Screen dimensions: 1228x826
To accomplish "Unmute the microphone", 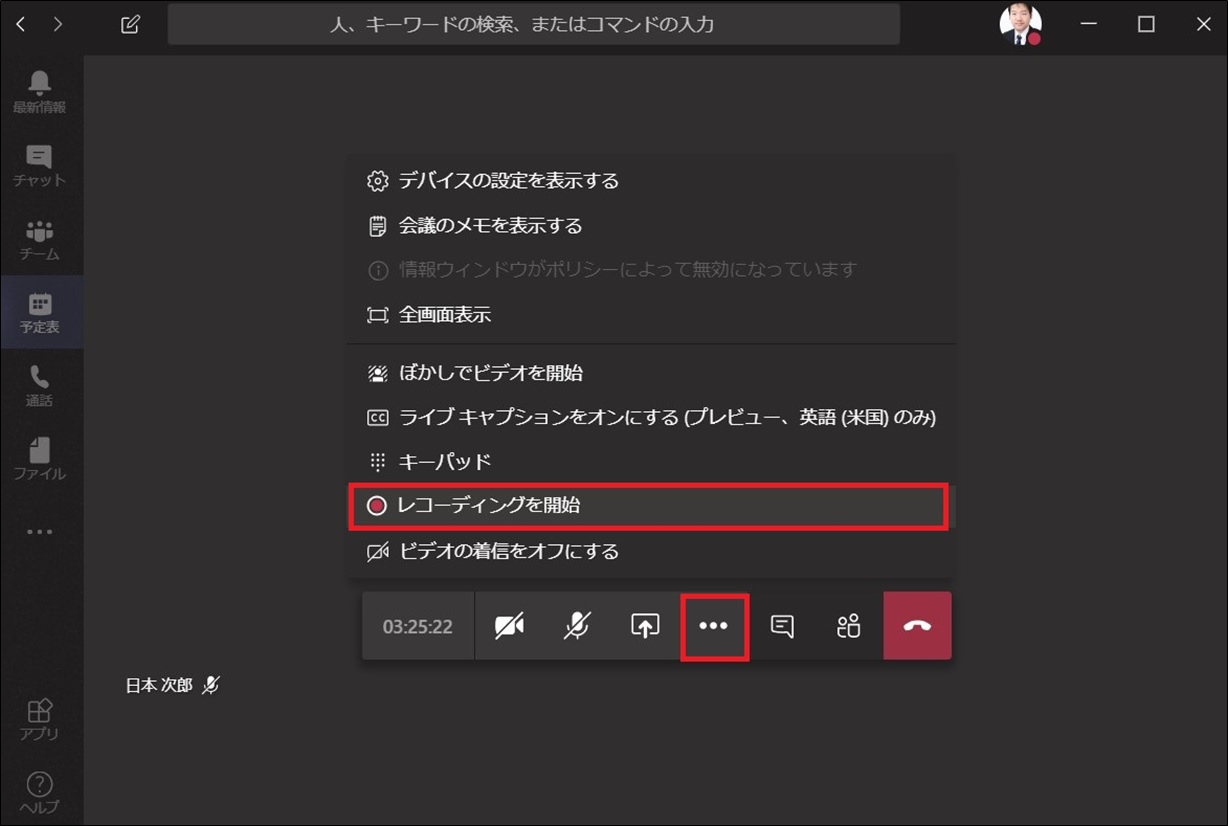I will [x=578, y=625].
